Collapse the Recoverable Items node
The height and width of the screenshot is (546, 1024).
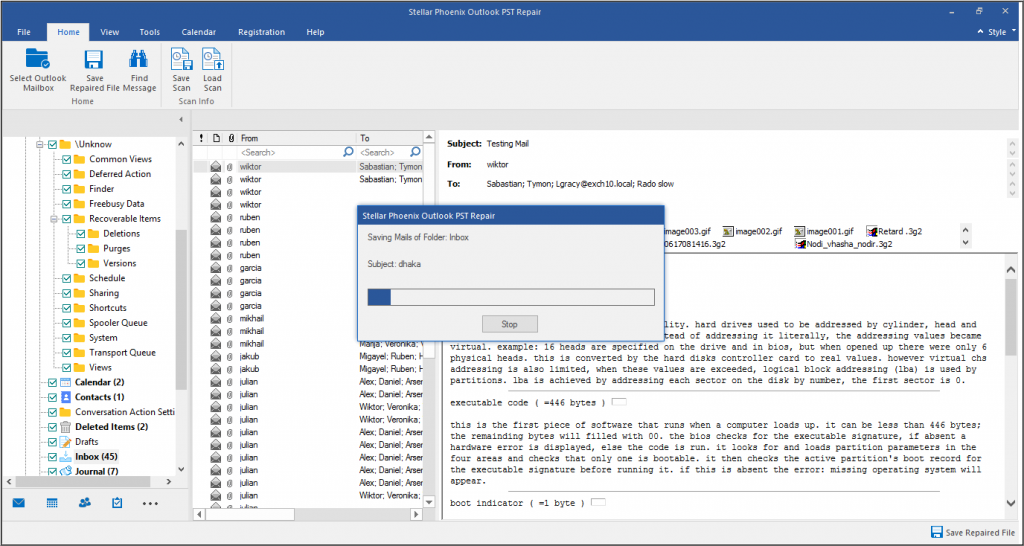[54, 219]
